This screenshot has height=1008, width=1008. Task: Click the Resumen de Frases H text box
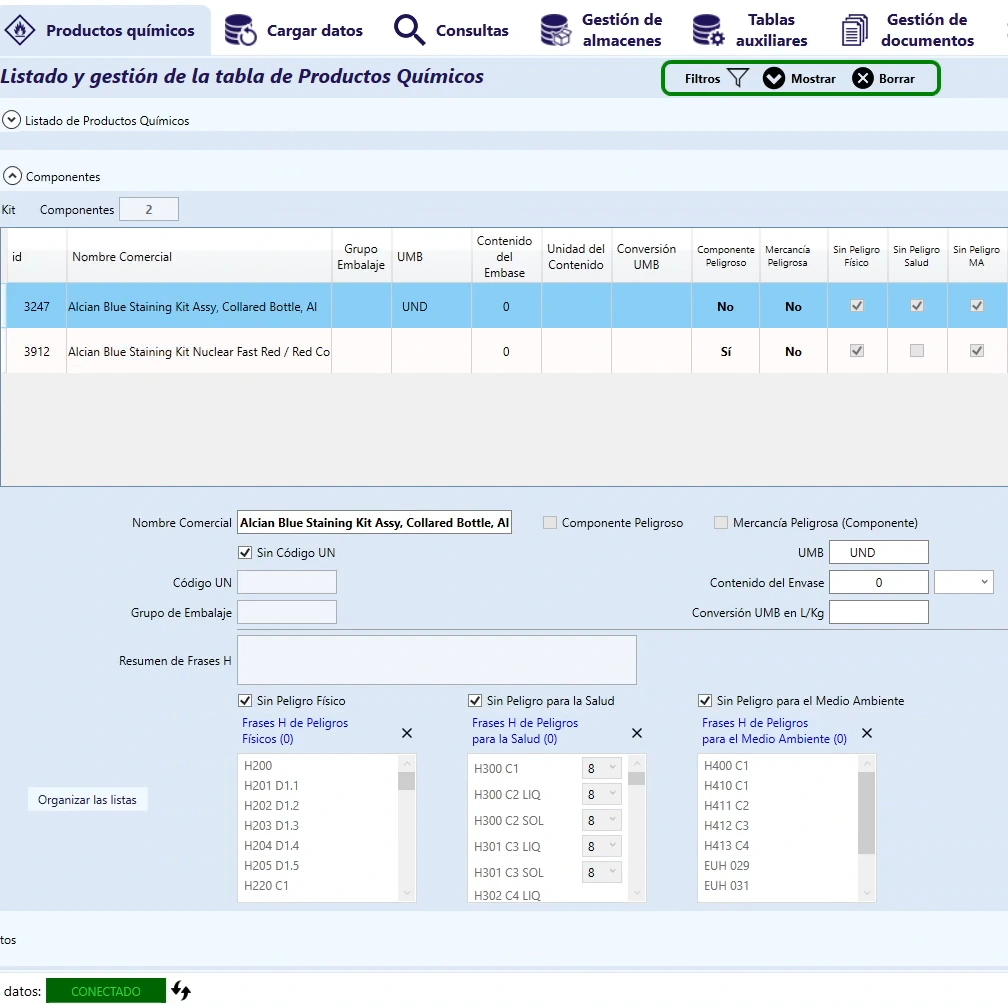click(437, 660)
